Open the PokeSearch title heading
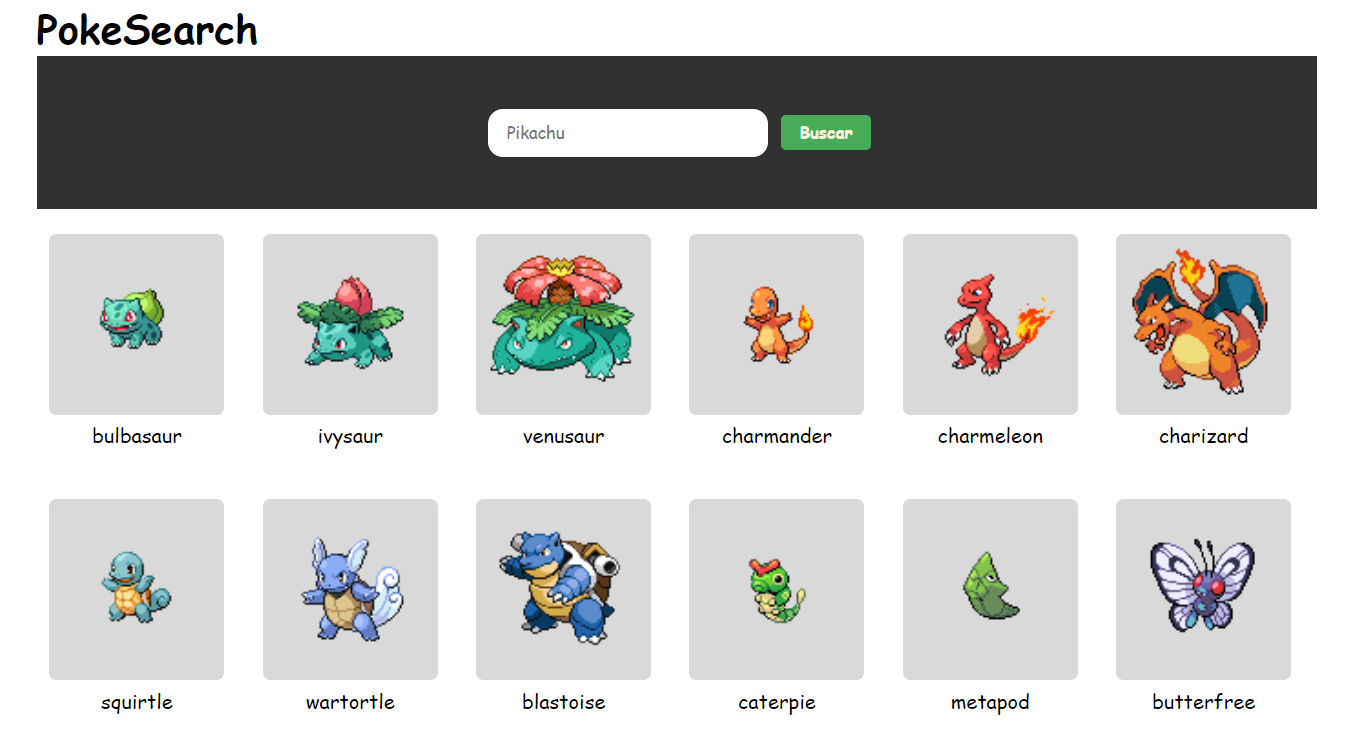Screen dimensions: 1366x748 pos(147,30)
